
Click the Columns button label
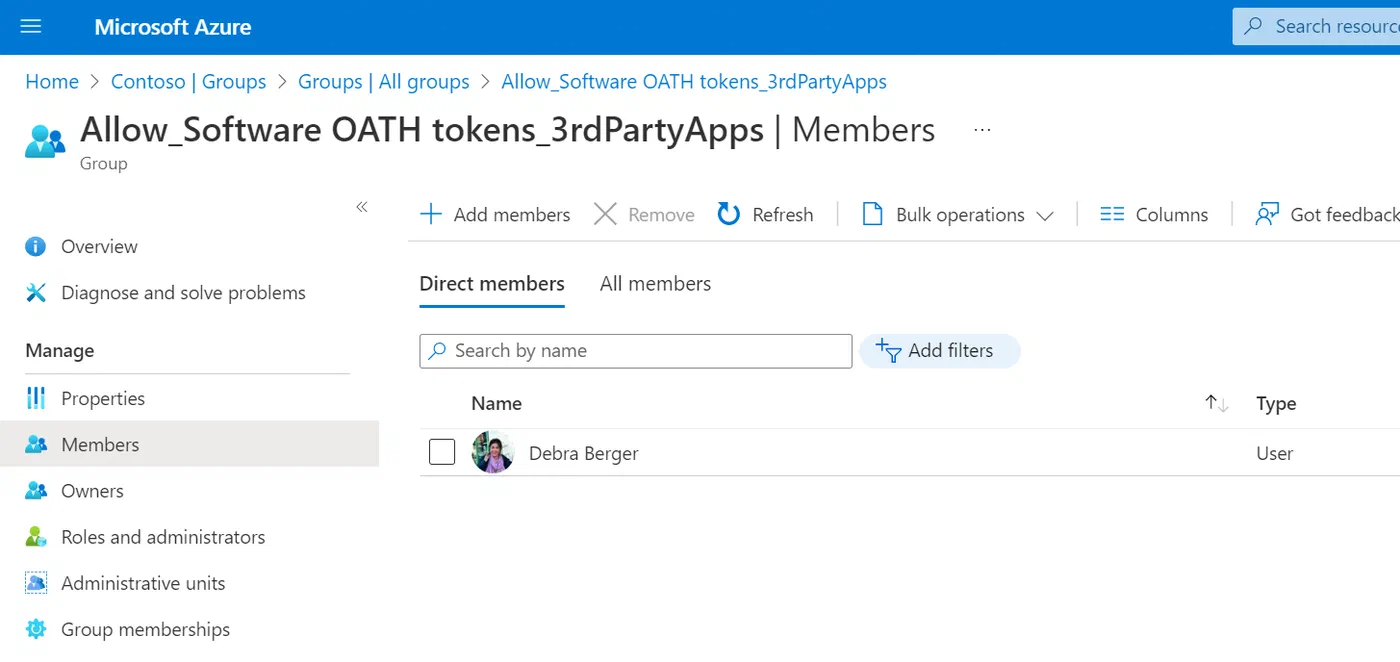click(x=1172, y=215)
